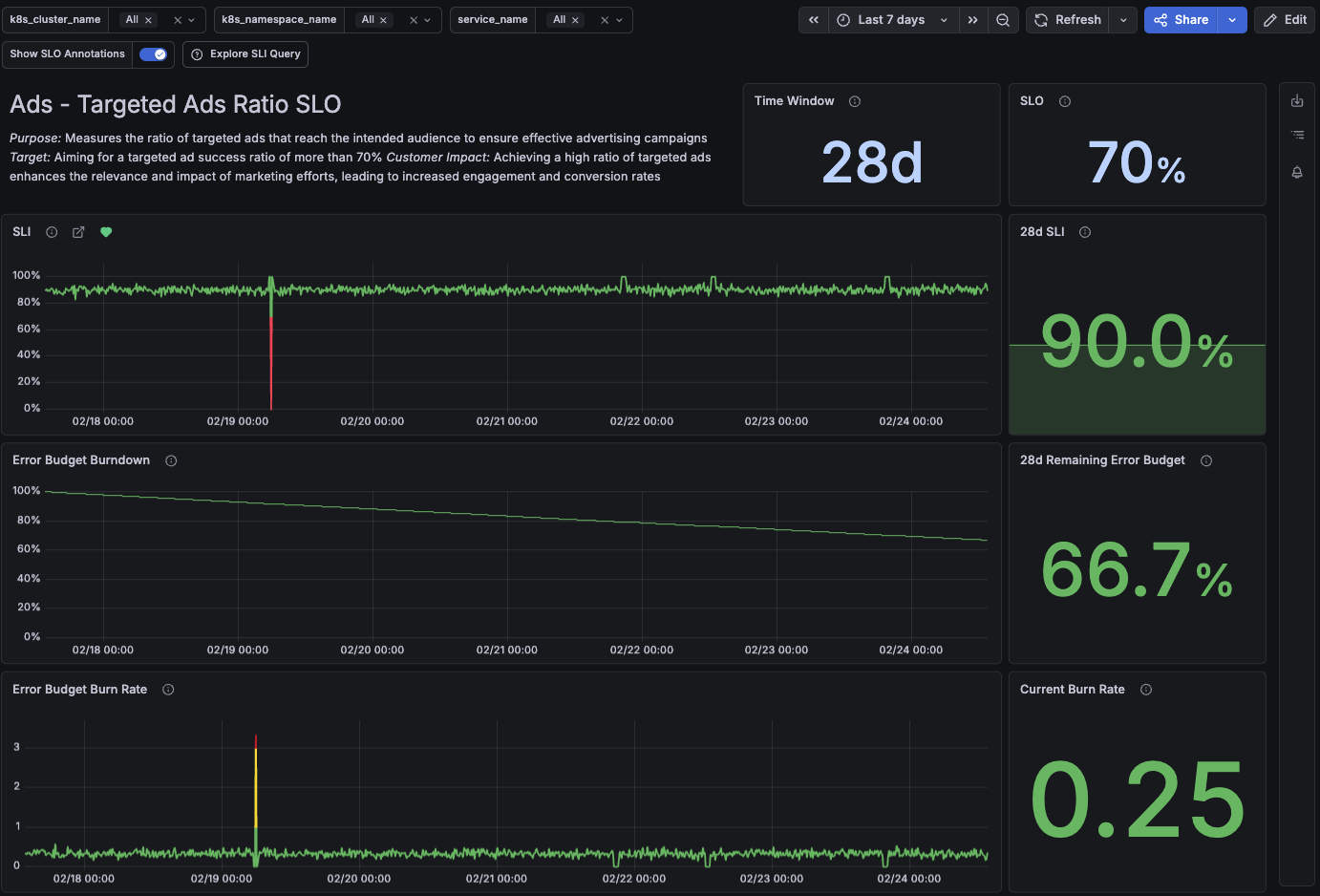1320x896 pixels.
Task: Expand the Share options chevron
Action: [x=1232, y=19]
